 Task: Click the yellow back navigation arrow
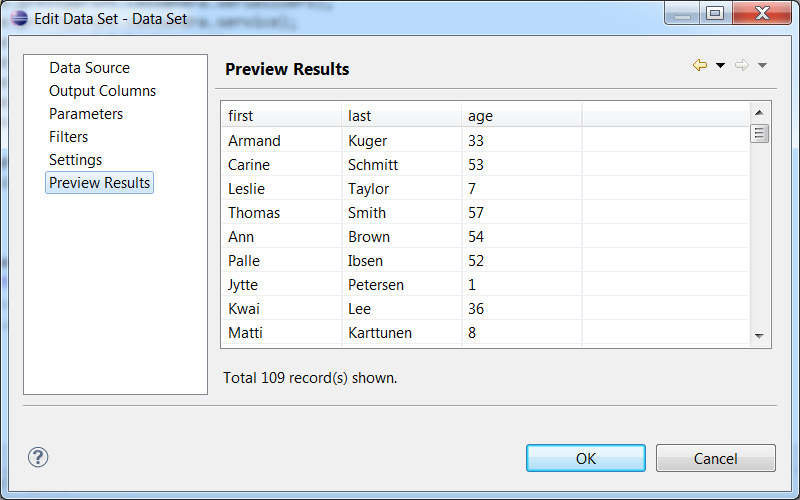[699, 65]
